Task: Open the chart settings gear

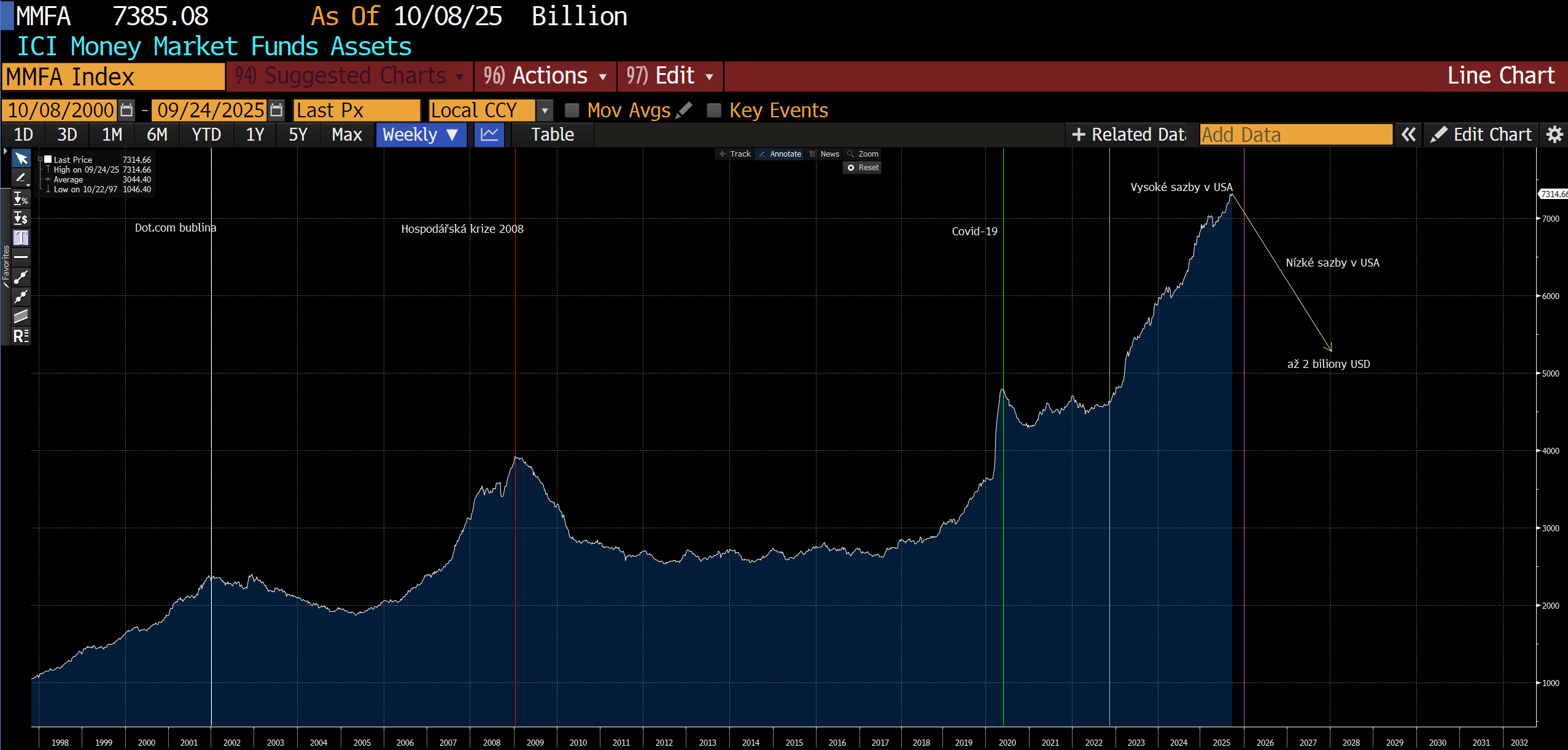Action: (1554, 135)
